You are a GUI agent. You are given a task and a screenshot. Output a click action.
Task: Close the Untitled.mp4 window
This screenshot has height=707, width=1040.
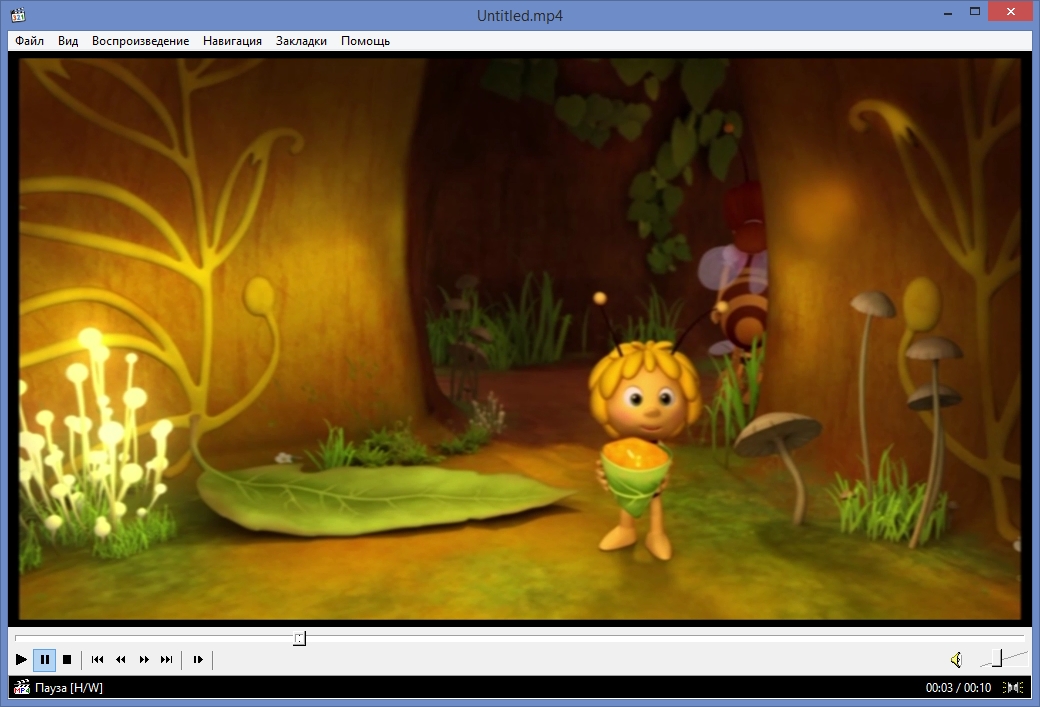coord(1011,11)
